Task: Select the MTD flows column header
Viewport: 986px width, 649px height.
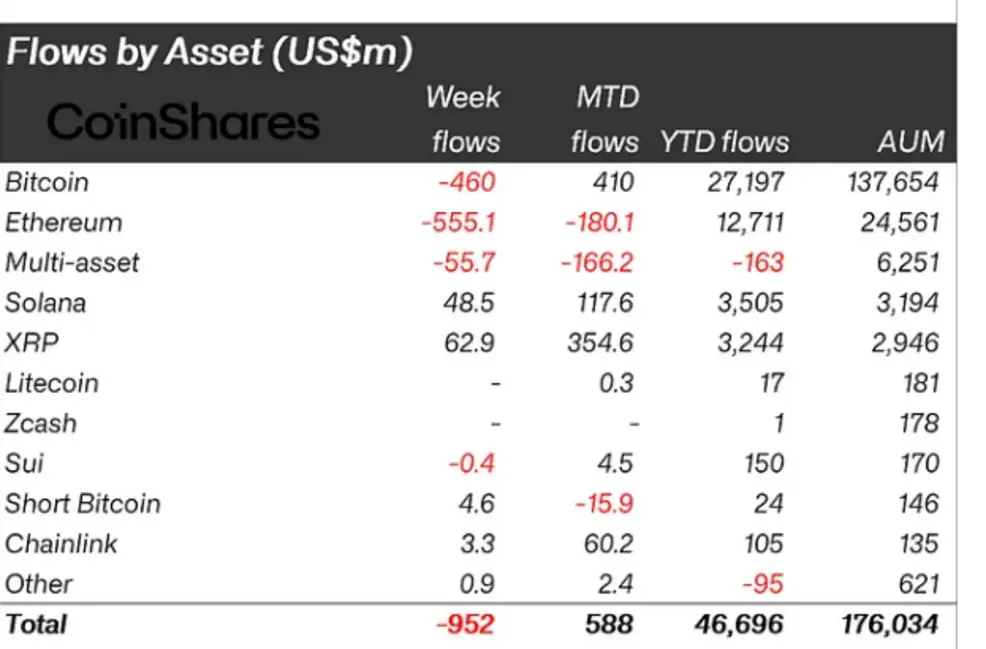Action: click(x=605, y=120)
